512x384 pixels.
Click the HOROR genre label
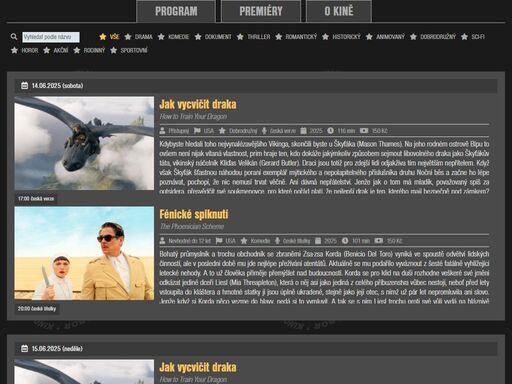(x=30, y=50)
